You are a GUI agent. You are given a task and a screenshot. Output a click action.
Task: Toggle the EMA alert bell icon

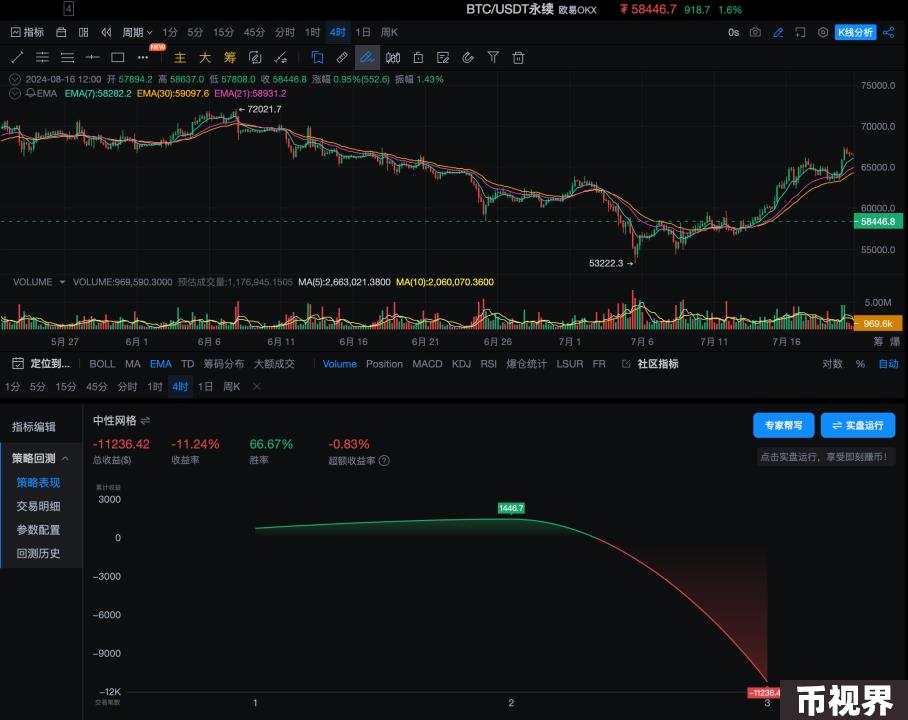click(30, 93)
